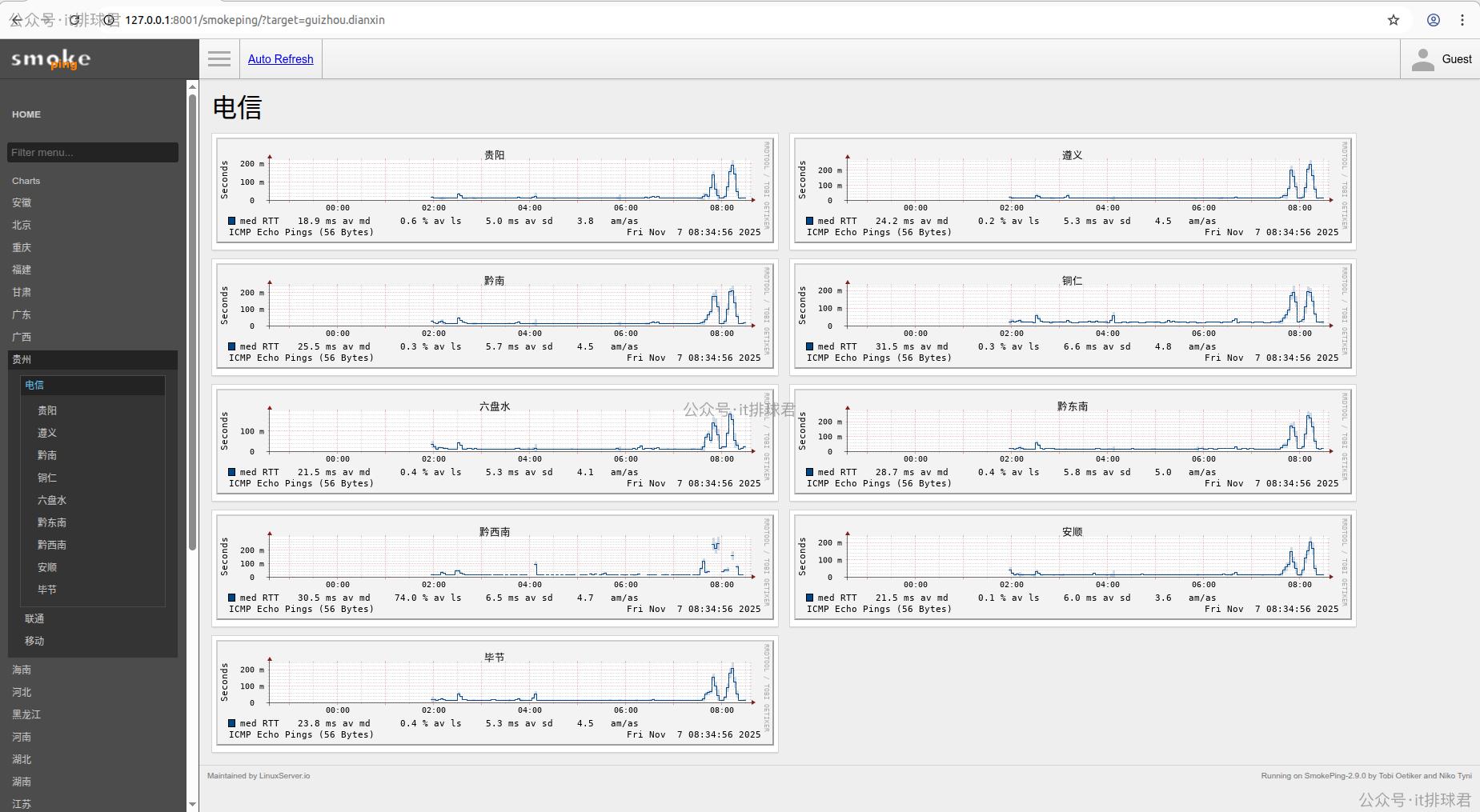Click the site info icon in address bar
Viewport: 1480px width, 812px height.
coord(107,20)
